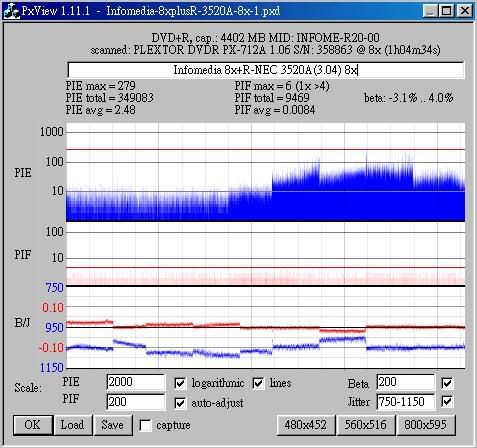Close the PxView window
The width and height of the screenshot is (477, 448).
click(464, 11)
